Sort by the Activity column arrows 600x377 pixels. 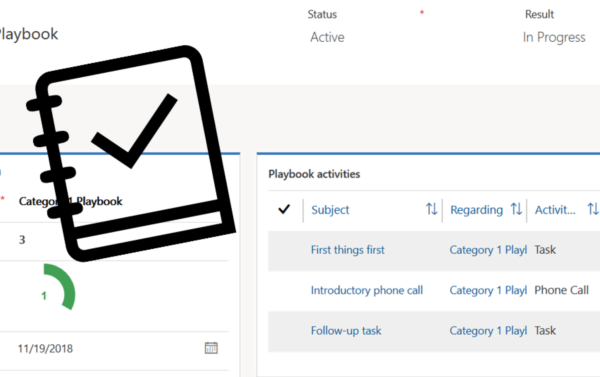tap(593, 209)
